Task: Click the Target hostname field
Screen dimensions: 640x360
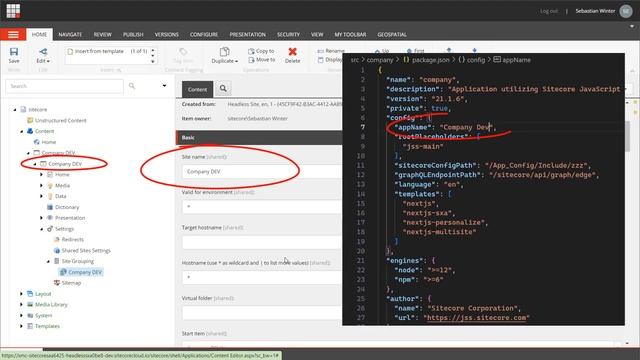Action: coord(262,242)
